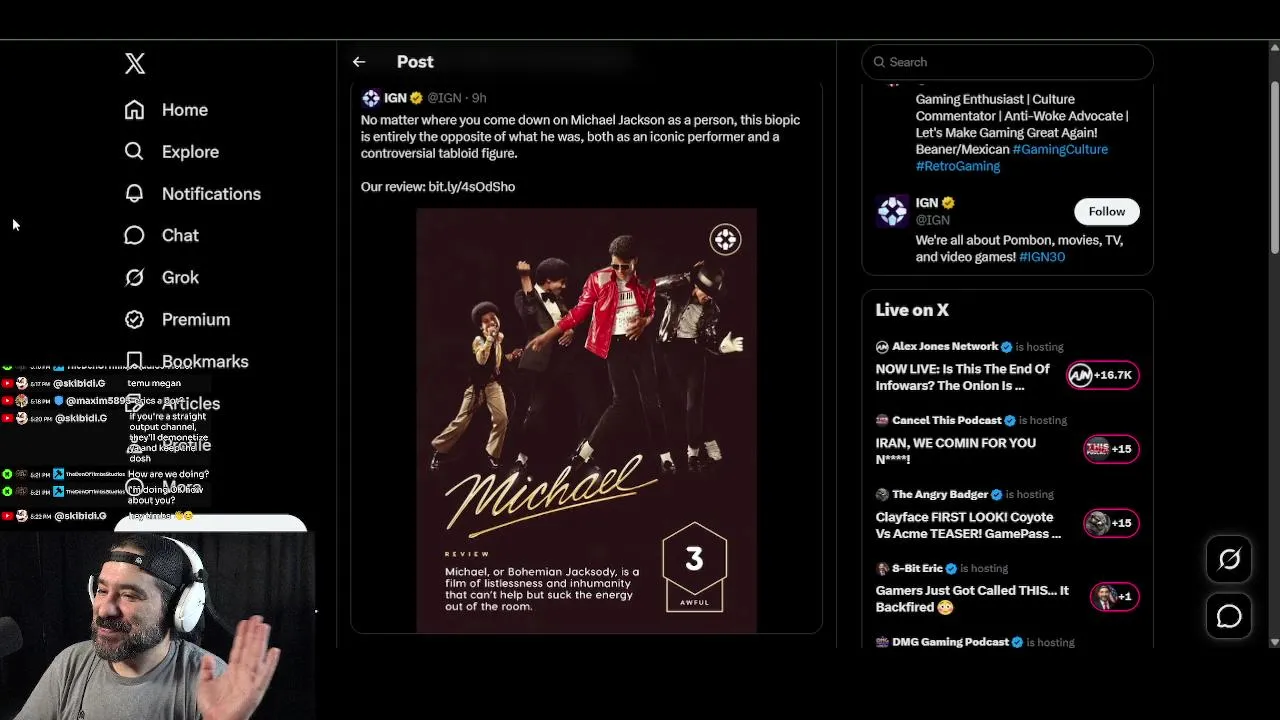
Task: Click the @IGN handle in the post header
Action: (x=444, y=98)
